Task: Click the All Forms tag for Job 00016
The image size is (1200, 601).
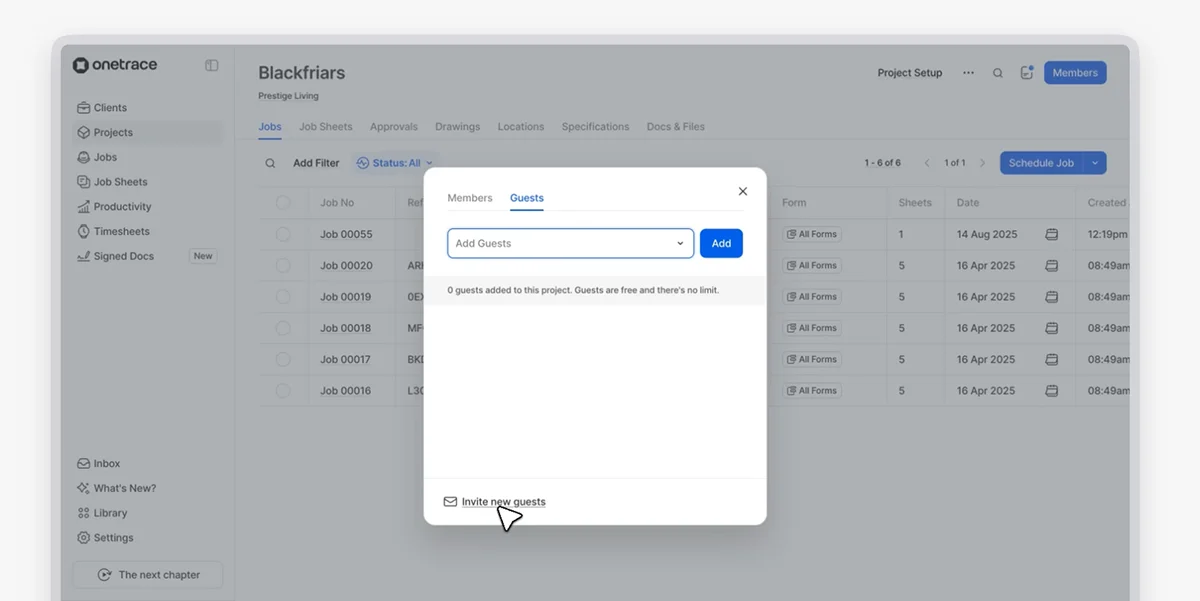Action: point(811,391)
